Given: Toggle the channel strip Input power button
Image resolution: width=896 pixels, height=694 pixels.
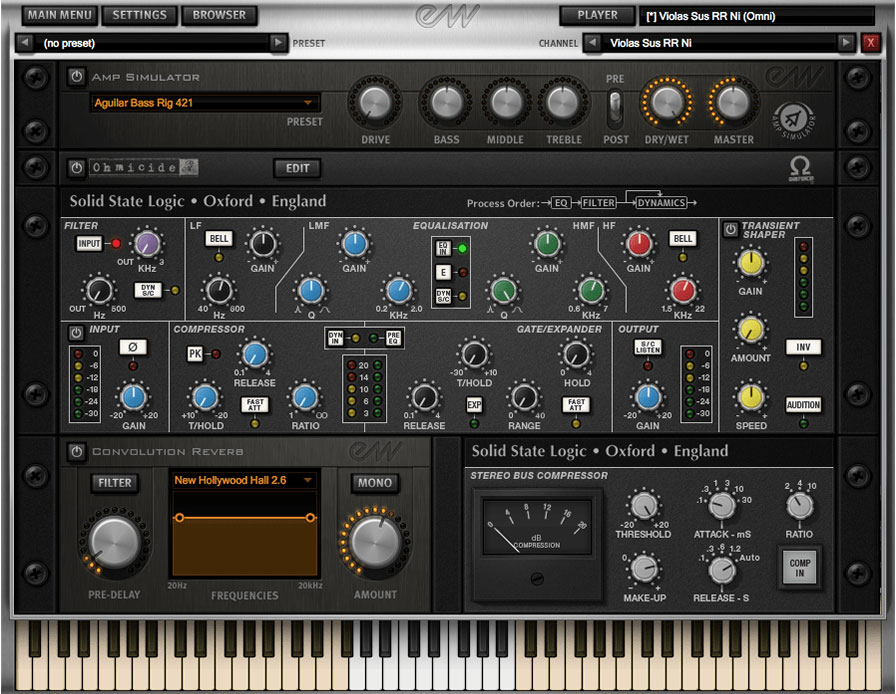Looking at the screenshot, I should (x=76, y=332).
